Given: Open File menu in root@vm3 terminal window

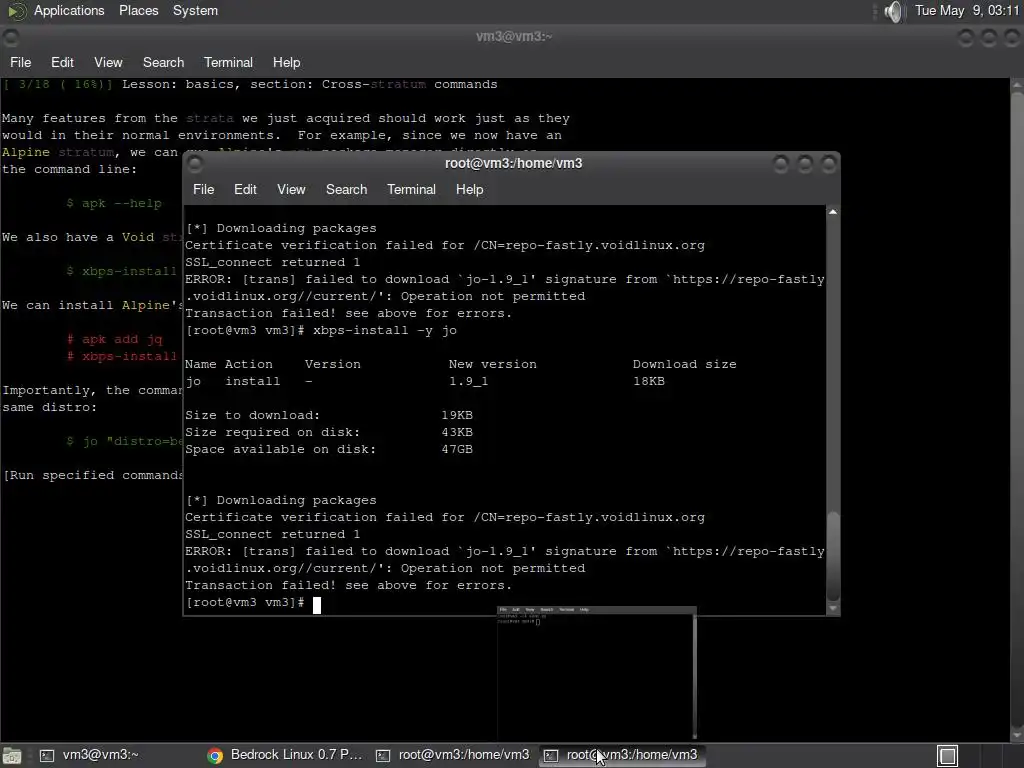Looking at the screenshot, I should 203,189.
